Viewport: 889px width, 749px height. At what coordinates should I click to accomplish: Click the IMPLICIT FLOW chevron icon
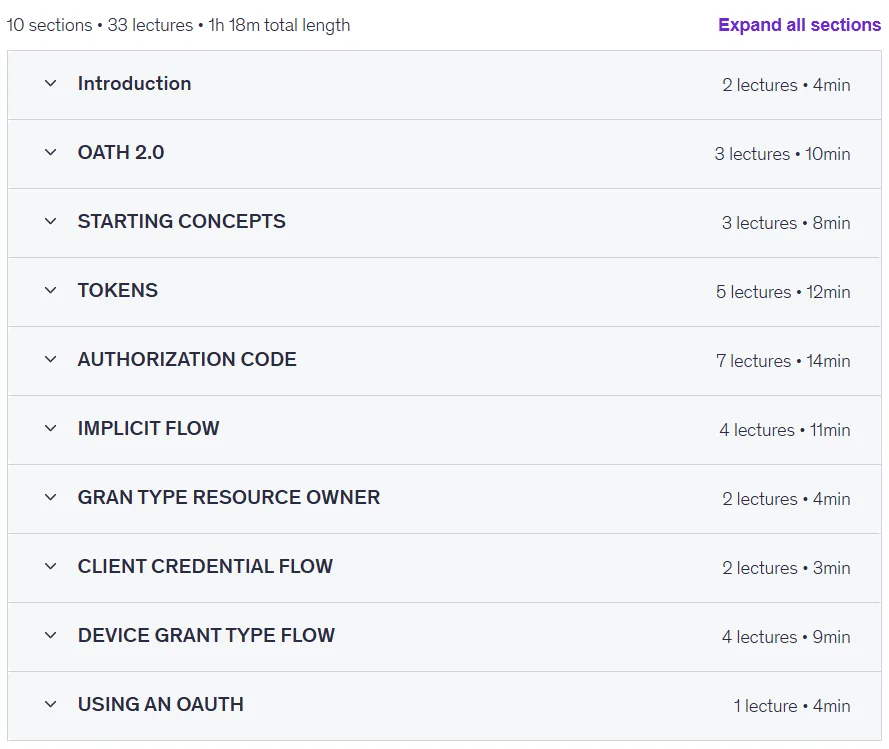[50, 428]
